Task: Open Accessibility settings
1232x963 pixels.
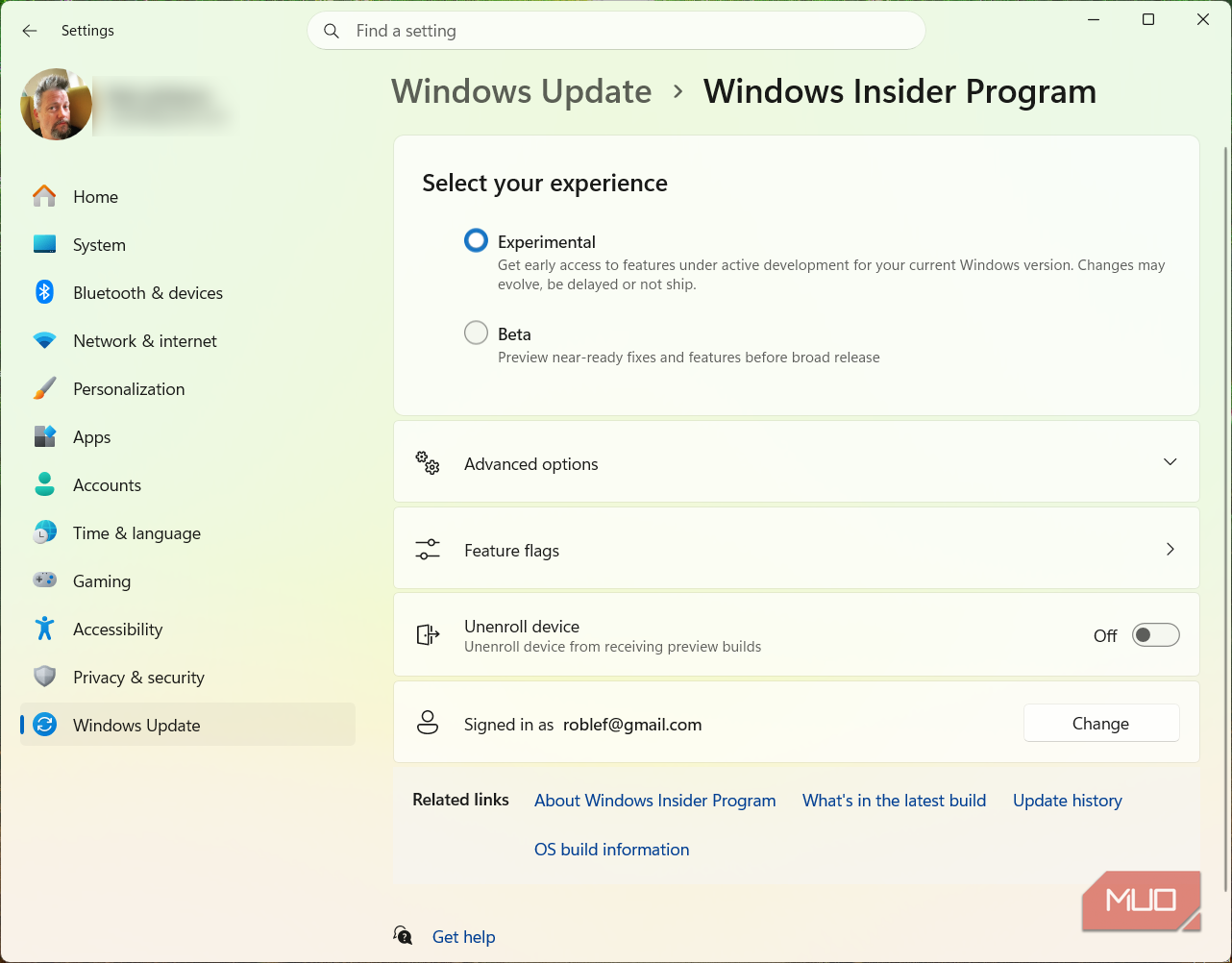Action: click(187, 629)
